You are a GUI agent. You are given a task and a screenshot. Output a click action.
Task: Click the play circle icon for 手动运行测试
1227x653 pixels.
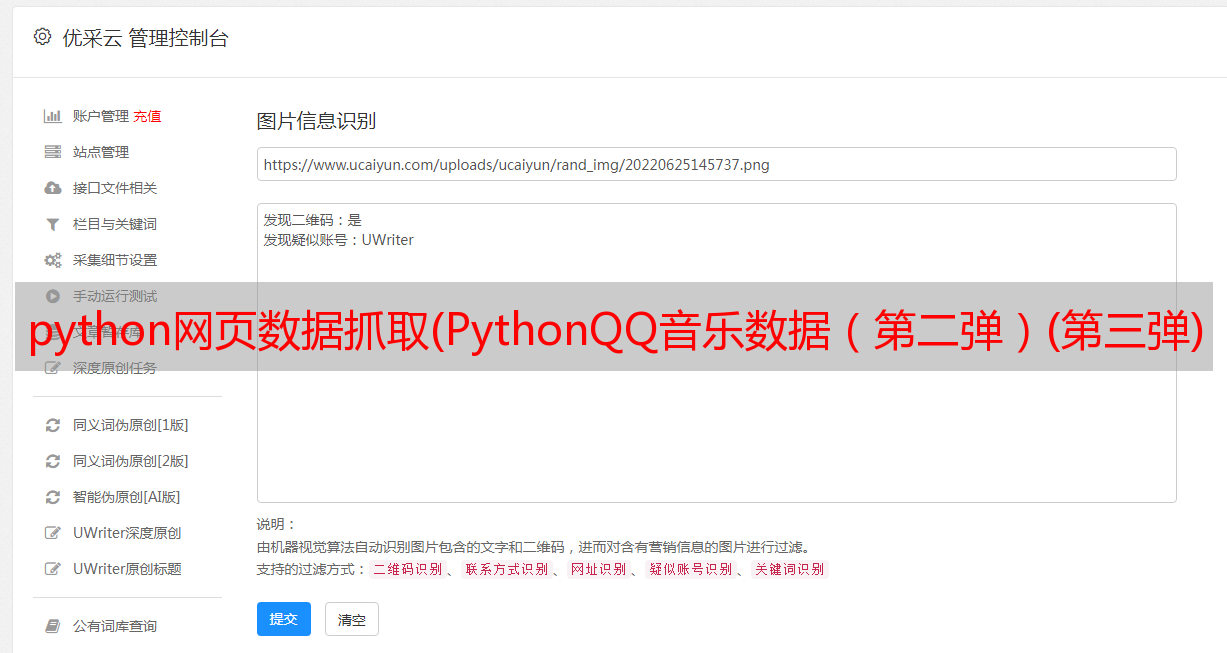(53, 296)
